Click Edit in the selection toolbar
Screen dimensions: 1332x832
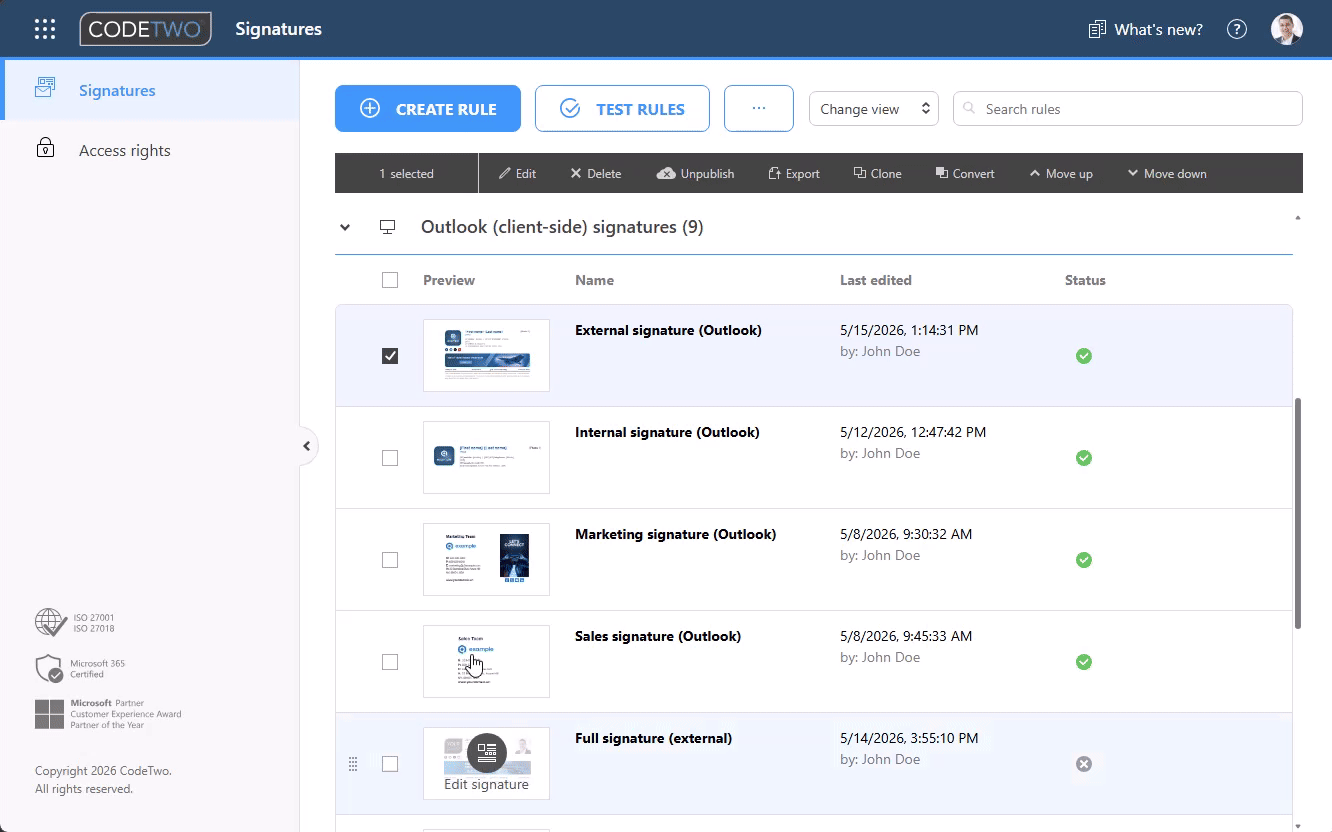(517, 173)
